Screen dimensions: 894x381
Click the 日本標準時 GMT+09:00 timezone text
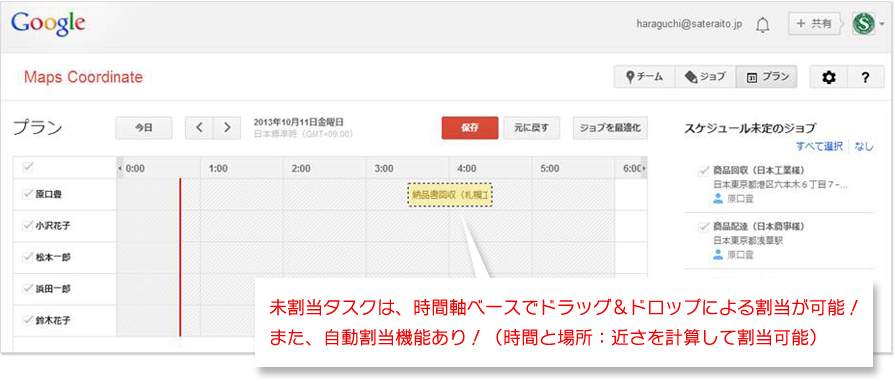click(304, 135)
